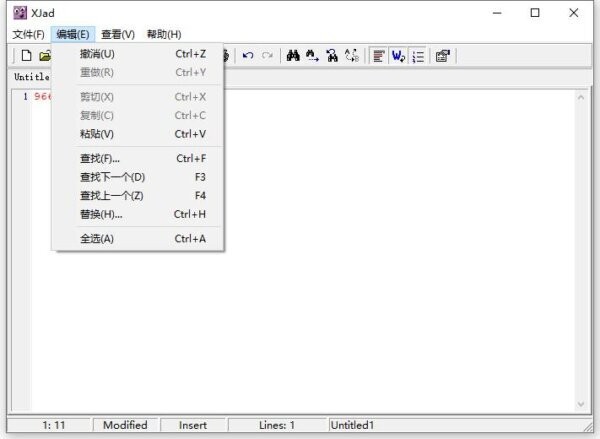Open the 帮助(H) menu
The height and width of the screenshot is (439, 600).
[164, 34]
